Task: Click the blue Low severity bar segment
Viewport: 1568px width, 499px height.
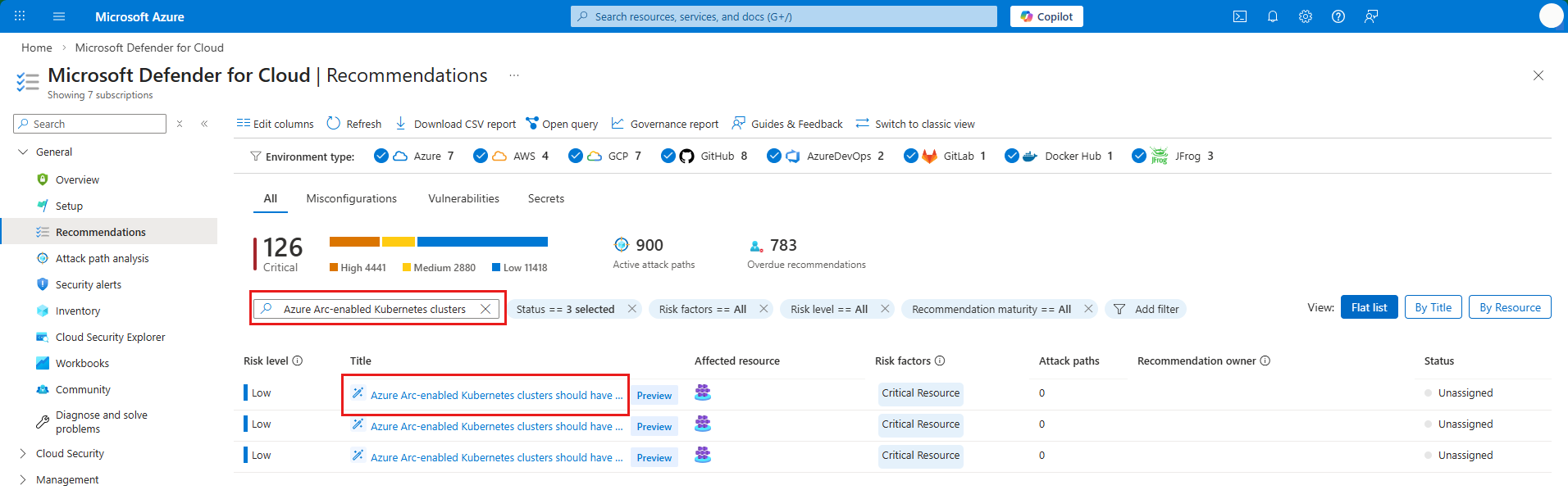Action: click(482, 242)
